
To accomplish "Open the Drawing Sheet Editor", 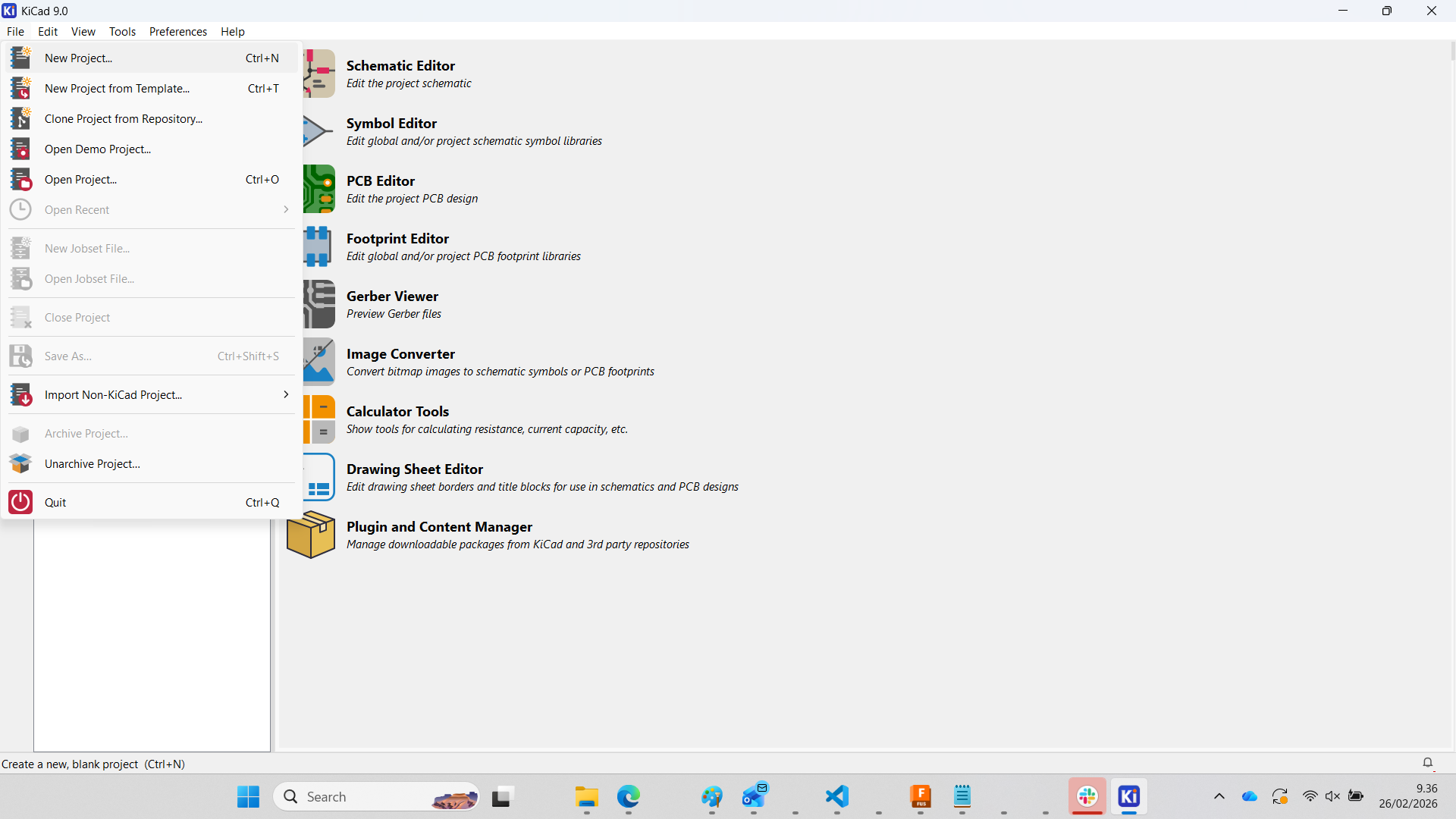I will [414, 477].
